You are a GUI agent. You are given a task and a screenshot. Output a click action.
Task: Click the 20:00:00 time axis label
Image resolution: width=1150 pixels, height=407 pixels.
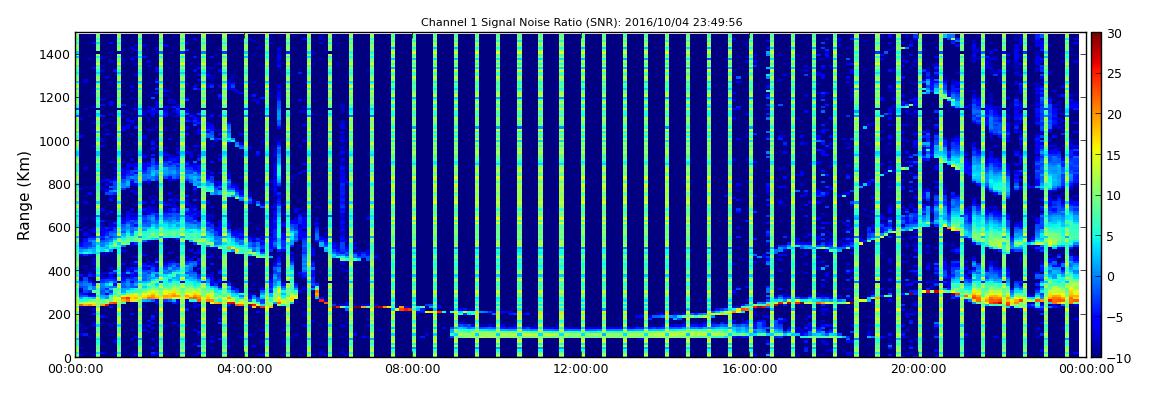pos(918,370)
